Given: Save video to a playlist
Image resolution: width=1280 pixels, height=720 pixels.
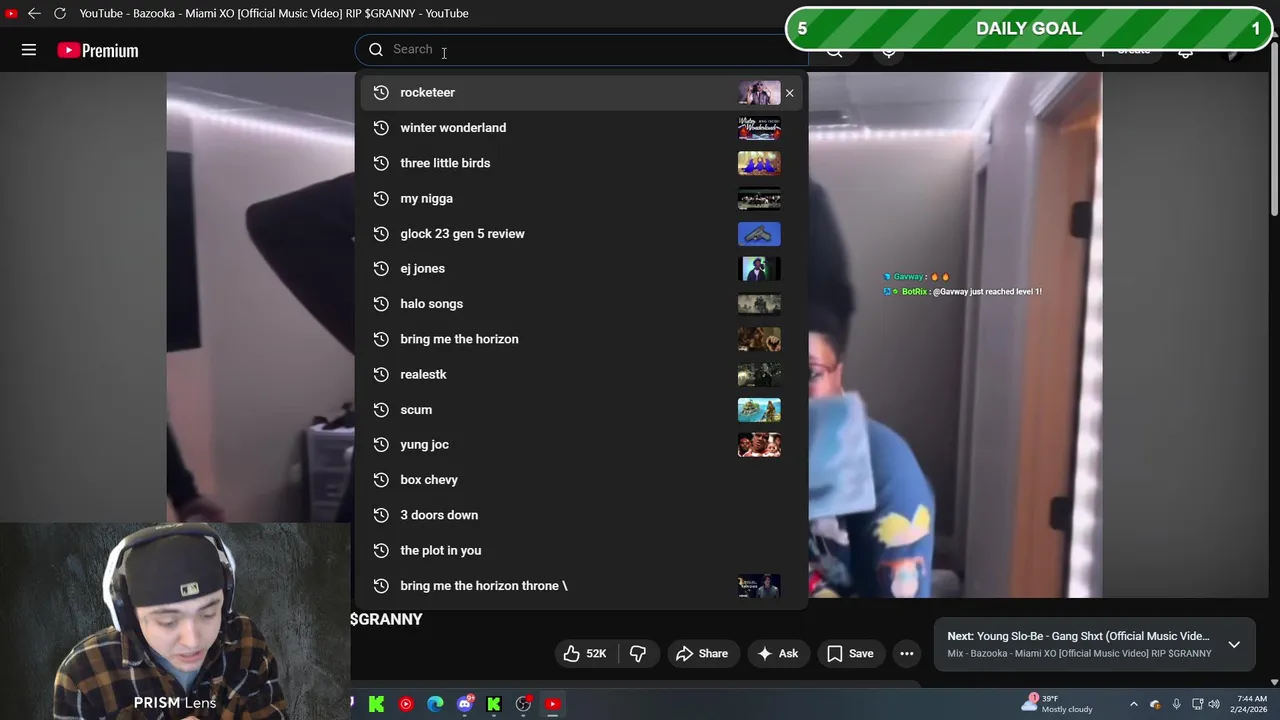Looking at the screenshot, I should 851,653.
